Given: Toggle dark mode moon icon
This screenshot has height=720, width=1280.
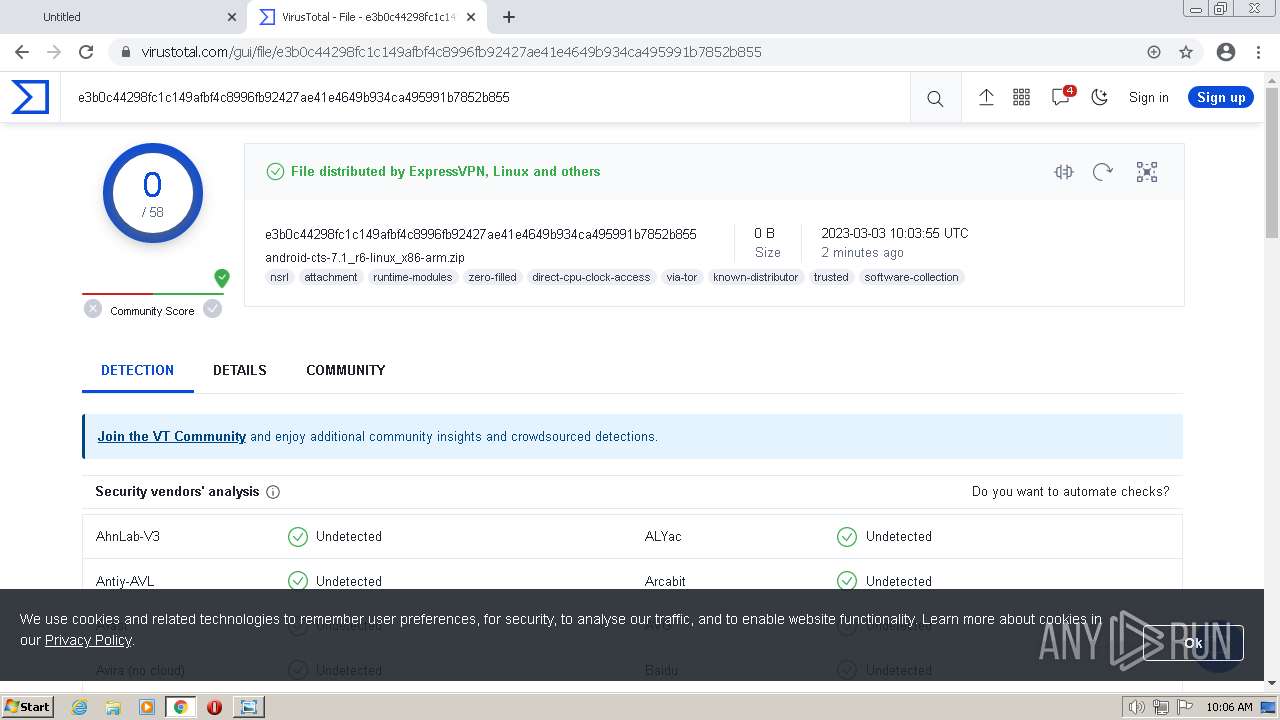Looking at the screenshot, I should click(1100, 97).
